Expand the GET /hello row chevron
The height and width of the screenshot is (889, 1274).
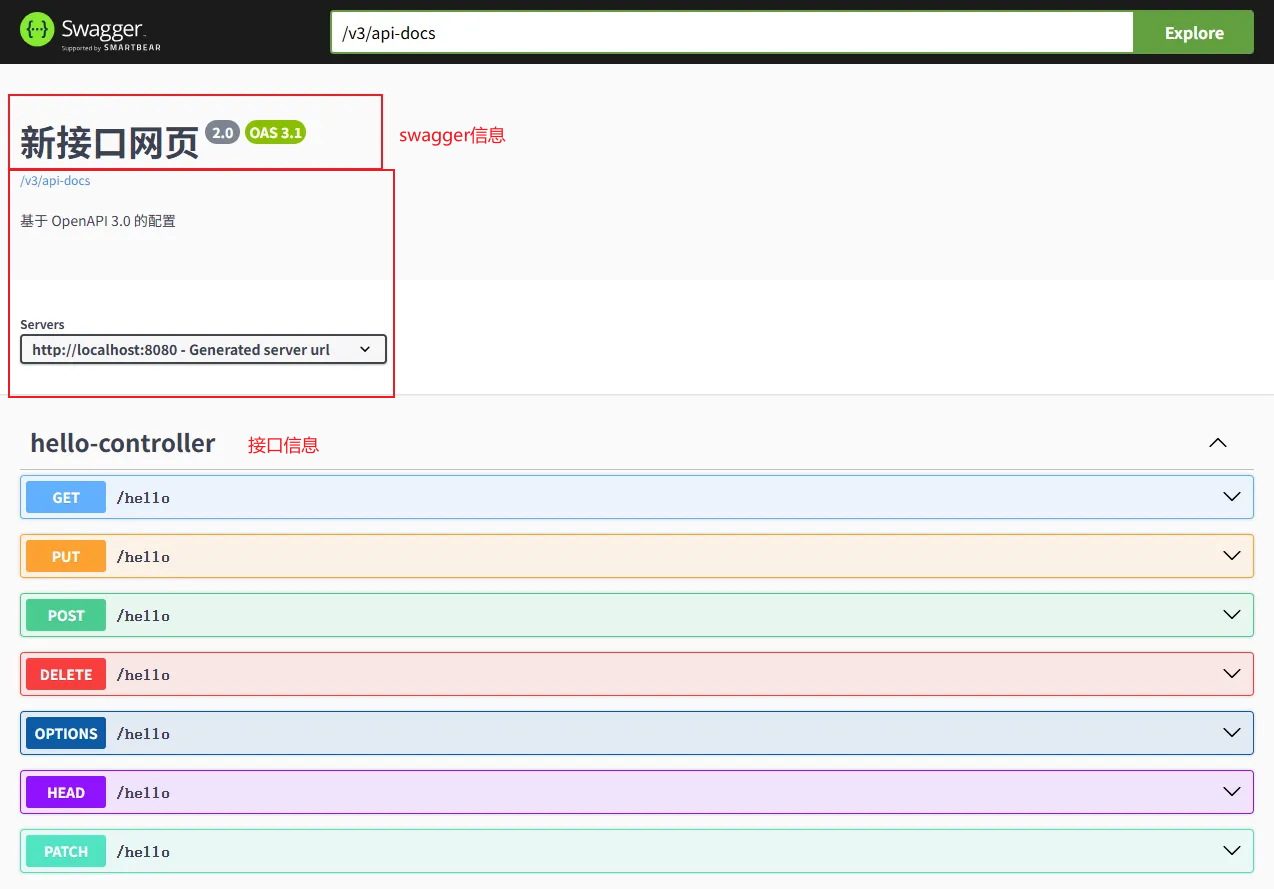tap(1232, 497)
